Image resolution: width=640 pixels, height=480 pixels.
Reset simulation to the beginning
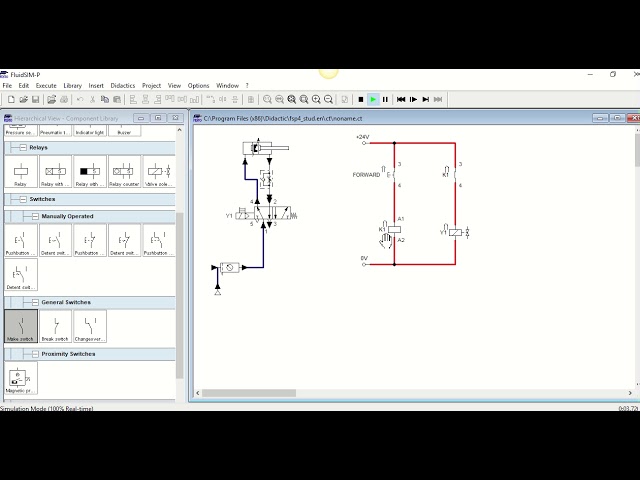(x=401, y=99)
